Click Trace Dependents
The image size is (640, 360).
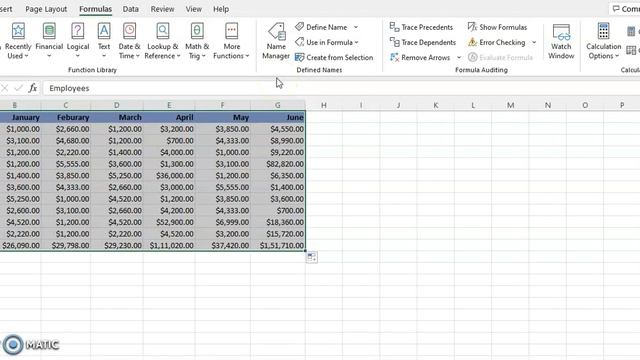point(422,42)
